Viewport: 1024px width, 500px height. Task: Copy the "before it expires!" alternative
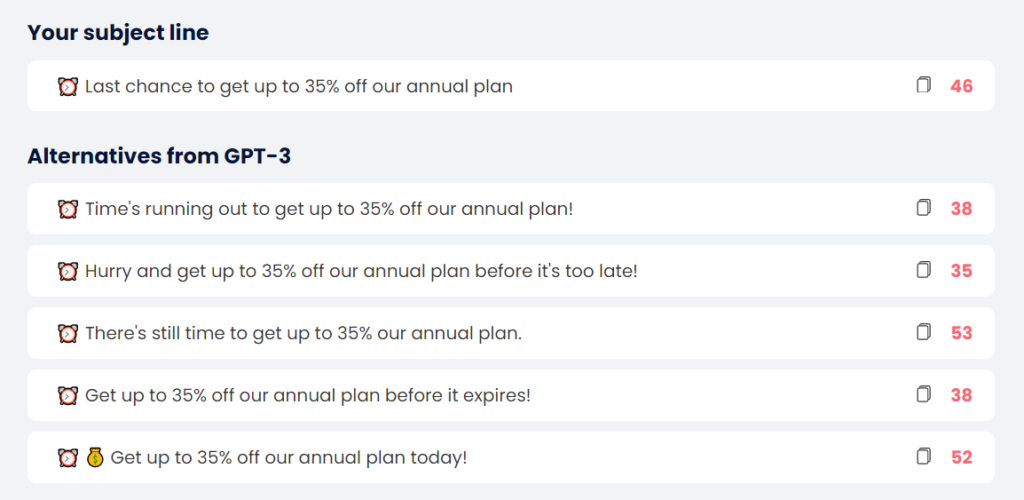[x=923, y=394]
